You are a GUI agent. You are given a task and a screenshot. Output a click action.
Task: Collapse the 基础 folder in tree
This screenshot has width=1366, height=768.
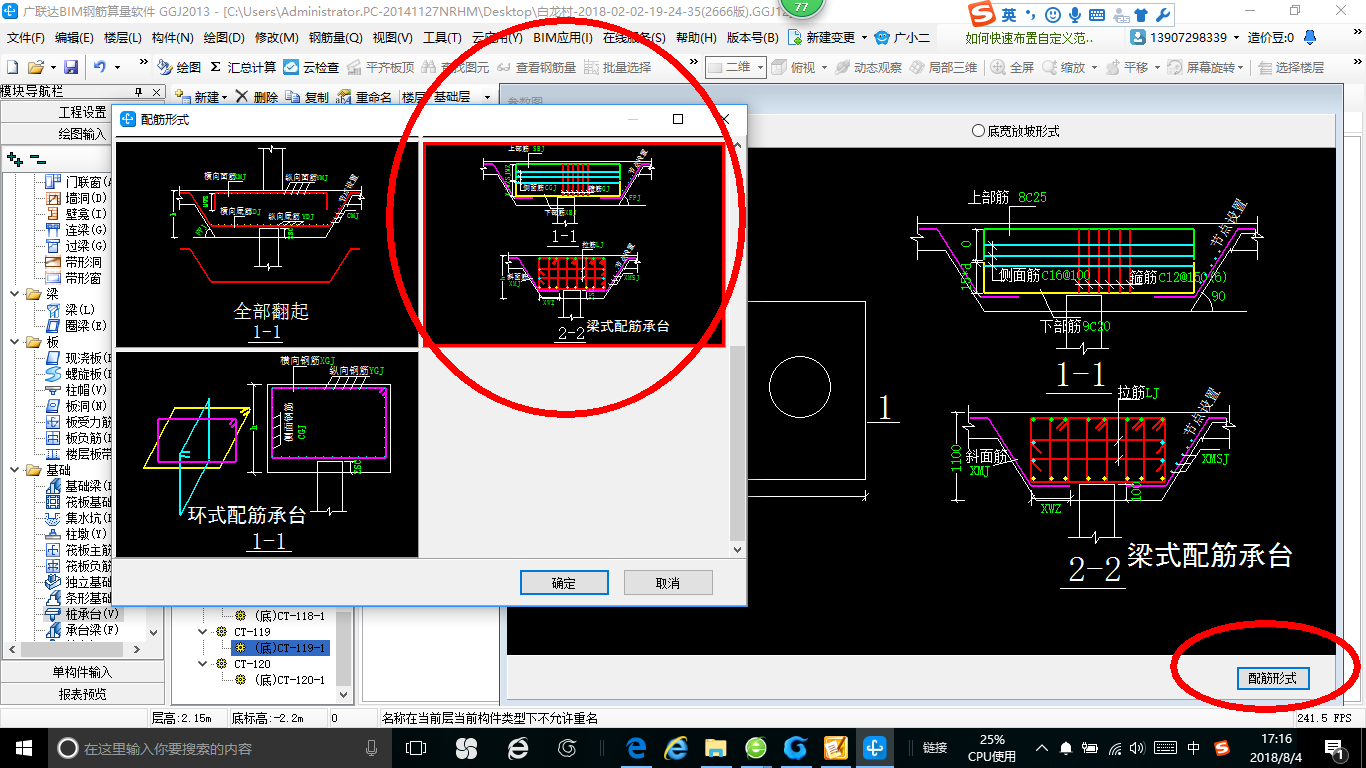pos(16,470)
